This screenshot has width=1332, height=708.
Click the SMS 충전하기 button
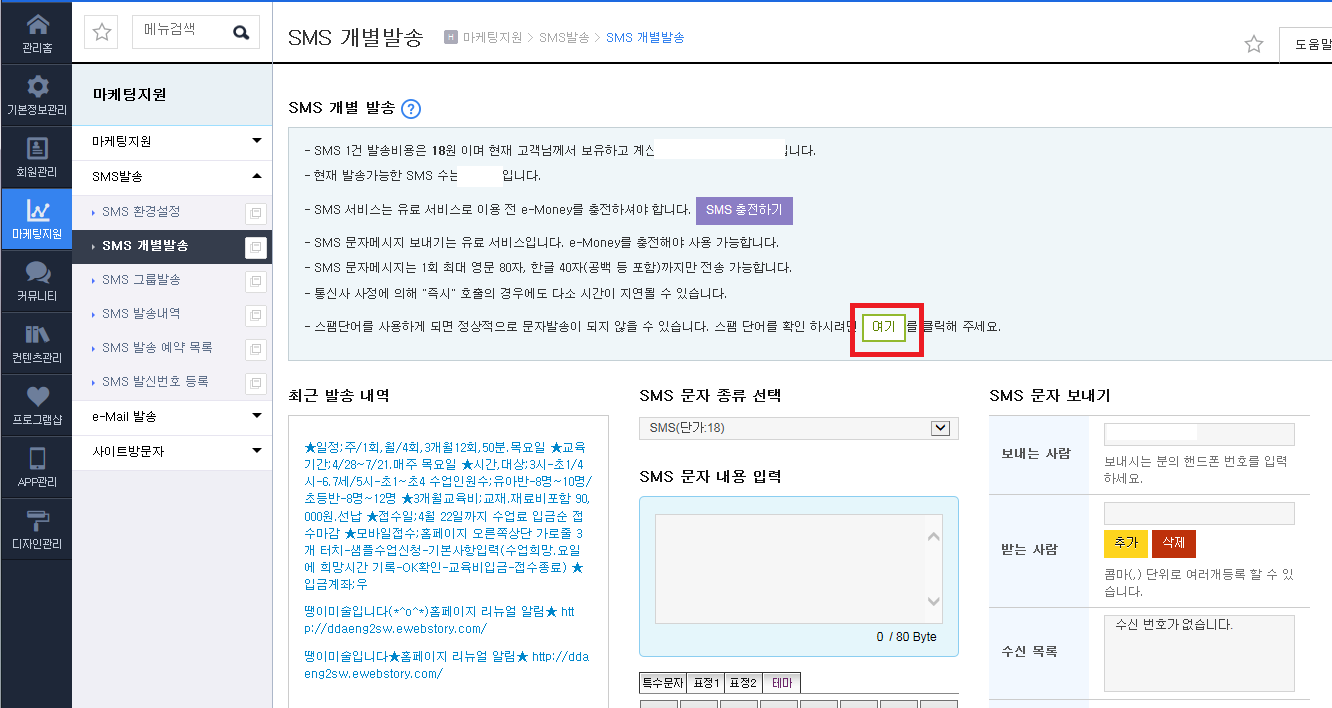744,210
